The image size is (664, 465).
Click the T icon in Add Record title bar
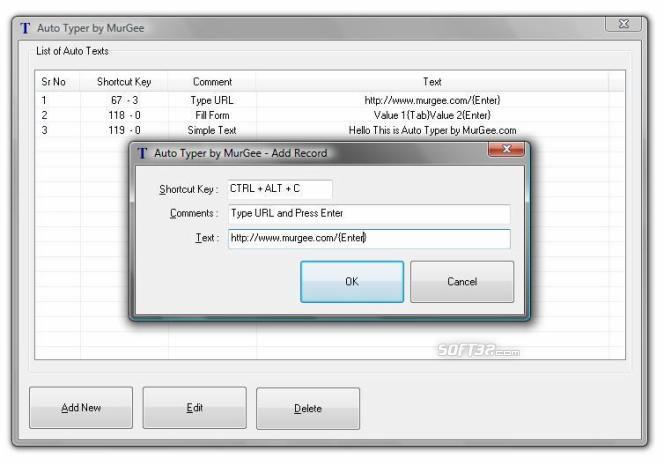(142, 153)
